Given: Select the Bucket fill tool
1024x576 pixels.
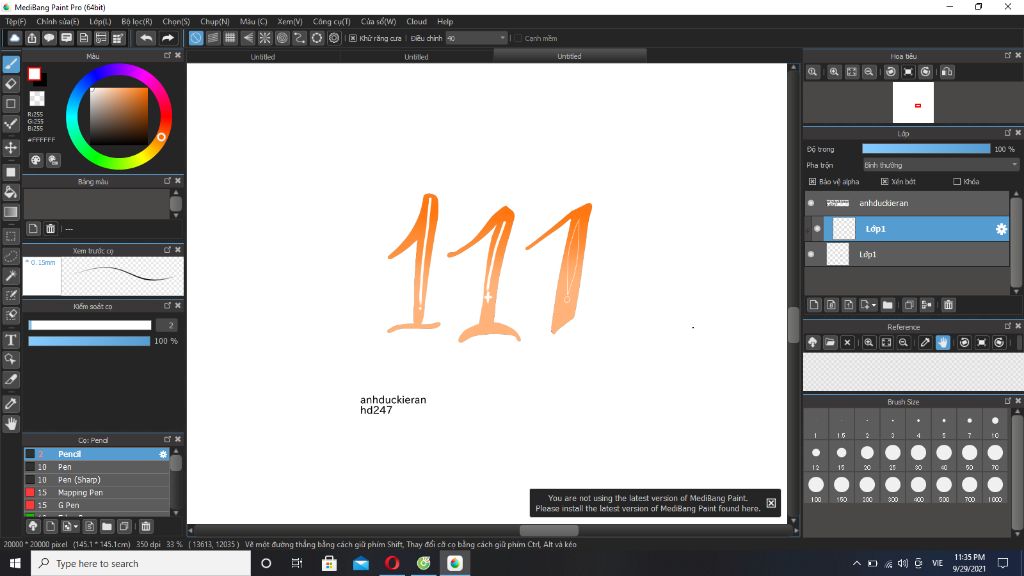Looking at the screenshot, I should pyautogui.click(x=11, y=192).
